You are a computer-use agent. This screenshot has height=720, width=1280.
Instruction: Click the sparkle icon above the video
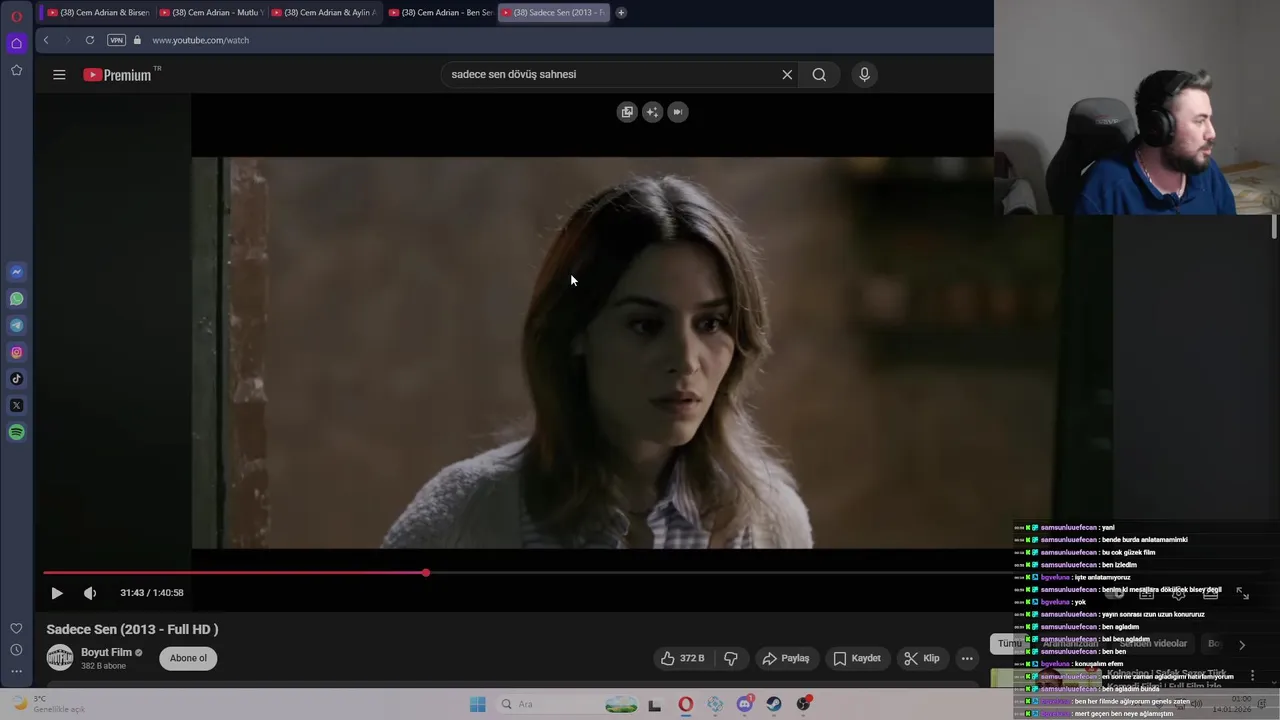click(652, 112)
